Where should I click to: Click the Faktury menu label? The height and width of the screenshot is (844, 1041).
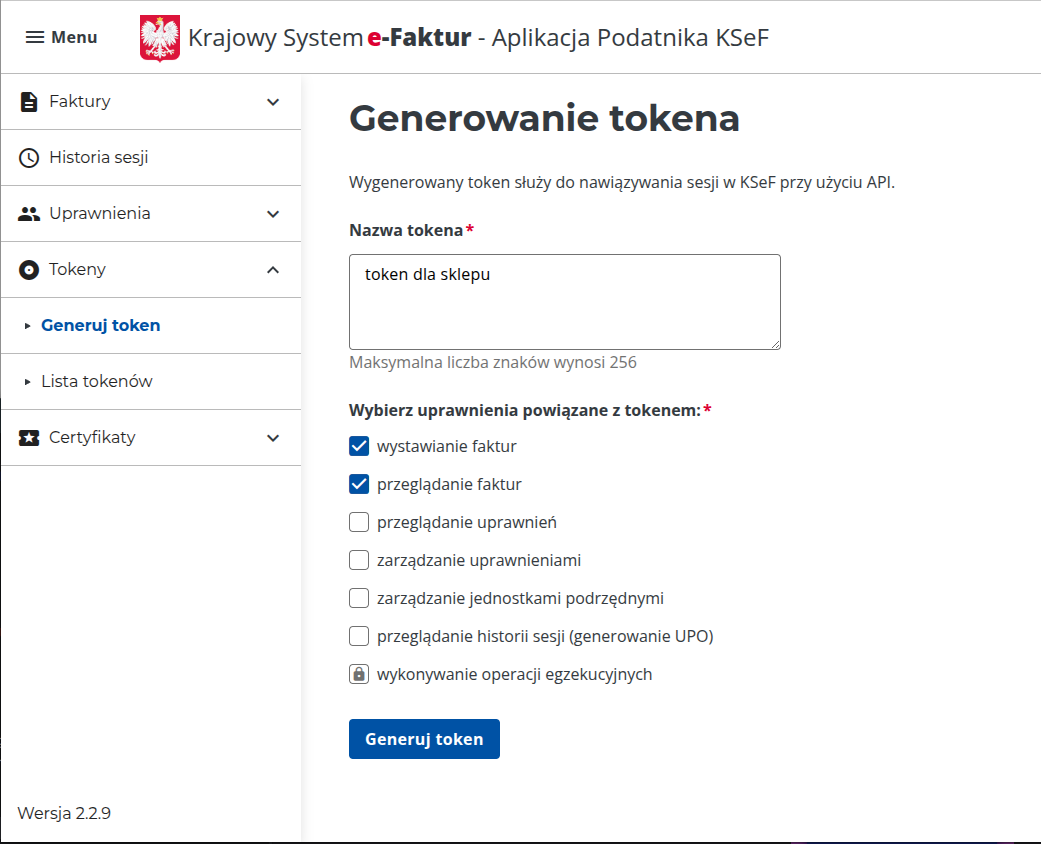[80, 102]
